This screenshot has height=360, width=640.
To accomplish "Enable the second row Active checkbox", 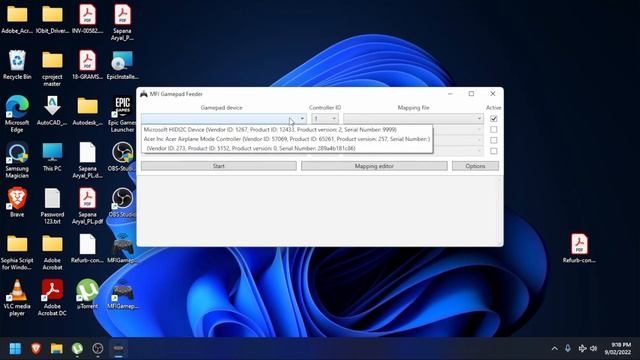I will tap(493, 129).
